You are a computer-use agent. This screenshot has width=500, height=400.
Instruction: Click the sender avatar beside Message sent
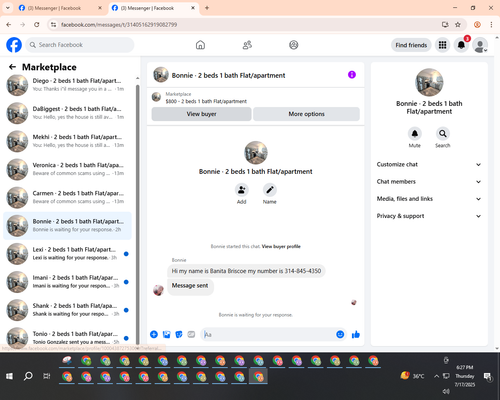158,290
